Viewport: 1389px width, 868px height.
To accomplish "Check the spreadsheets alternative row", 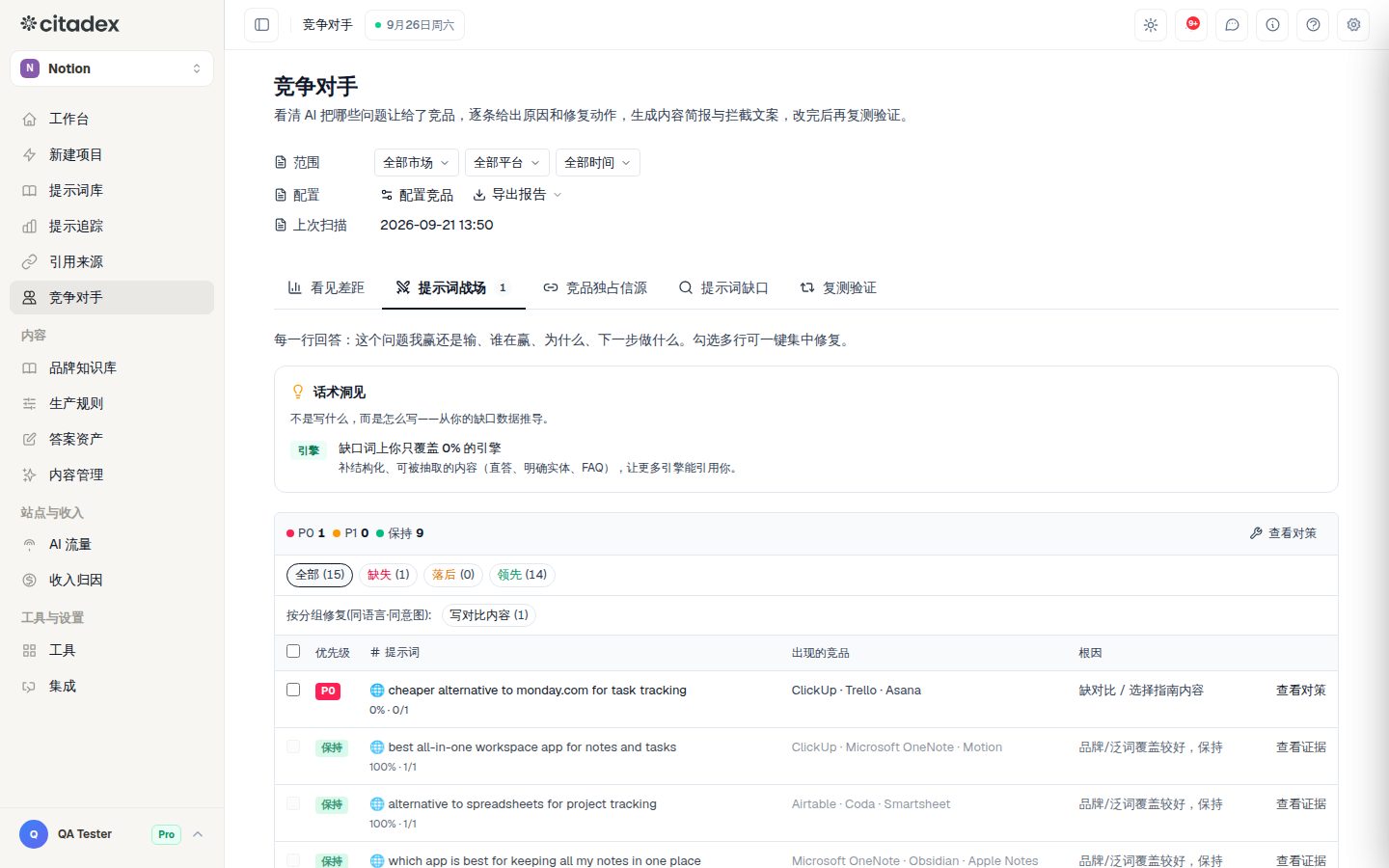I will 293,803.
